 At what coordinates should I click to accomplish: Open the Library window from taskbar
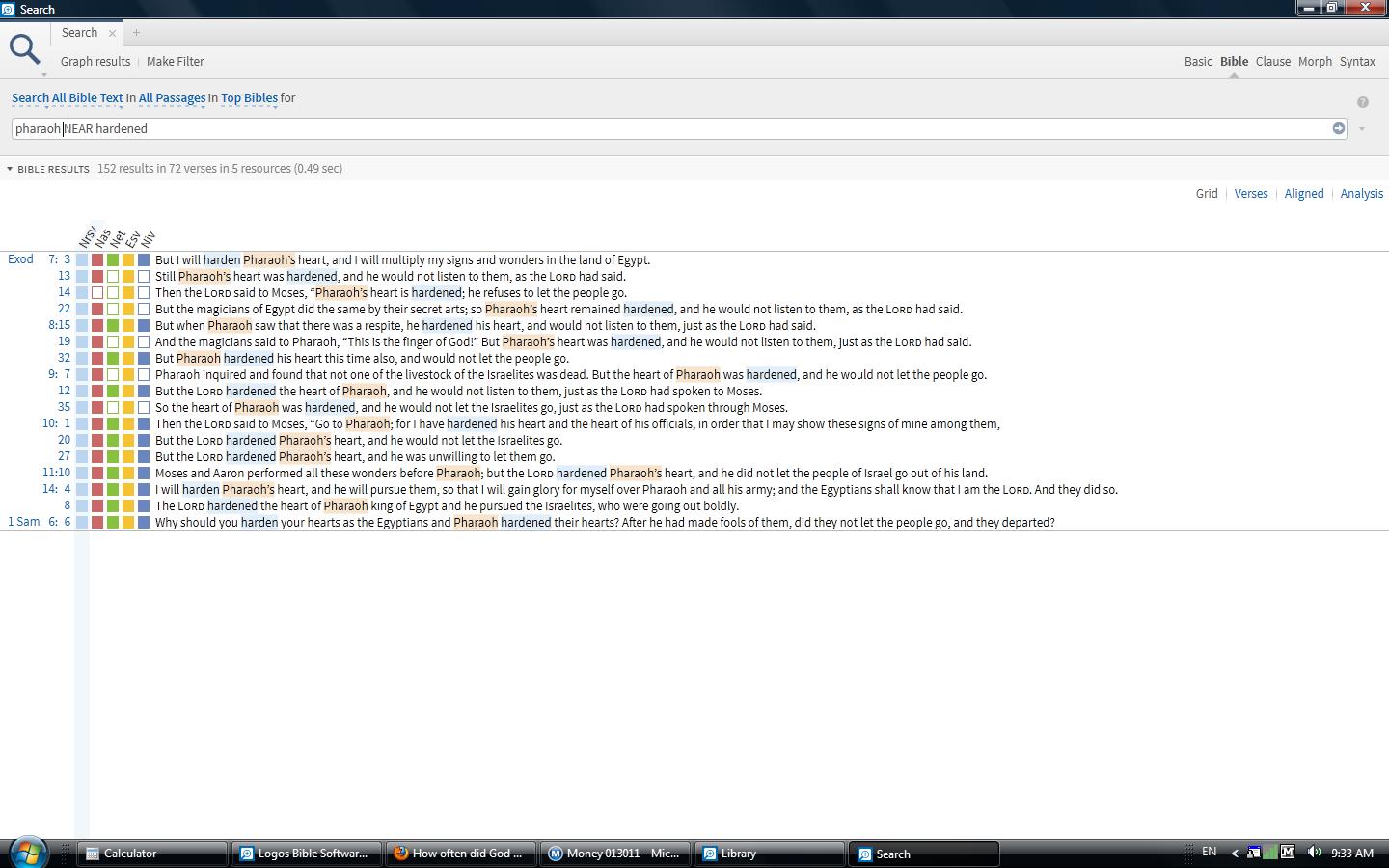pyautogui.click(x=769, y=854)
